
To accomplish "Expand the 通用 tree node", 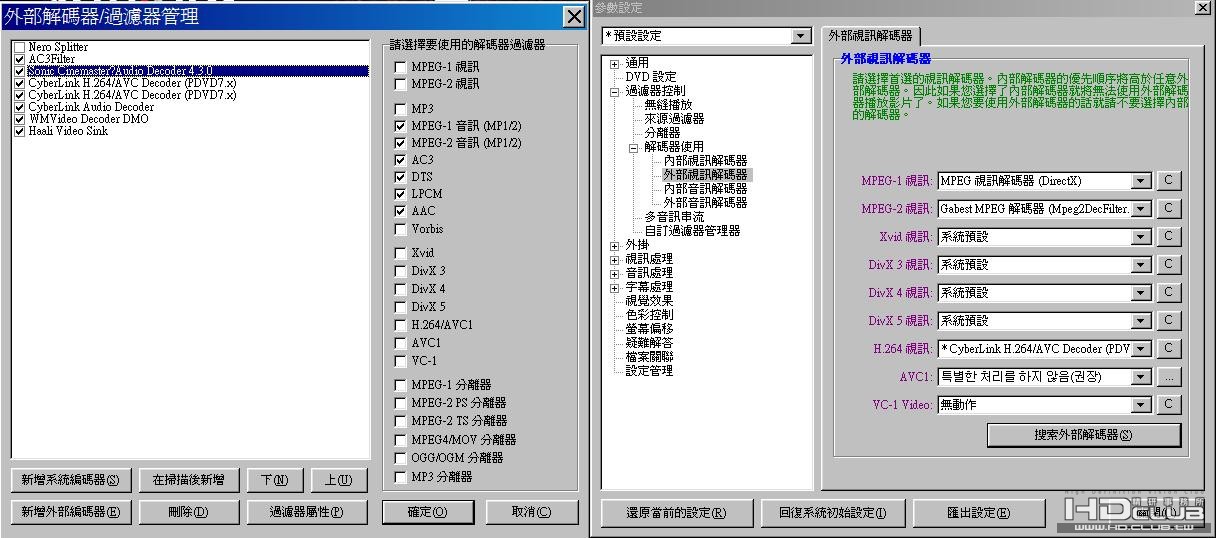I will coord(615,63).
